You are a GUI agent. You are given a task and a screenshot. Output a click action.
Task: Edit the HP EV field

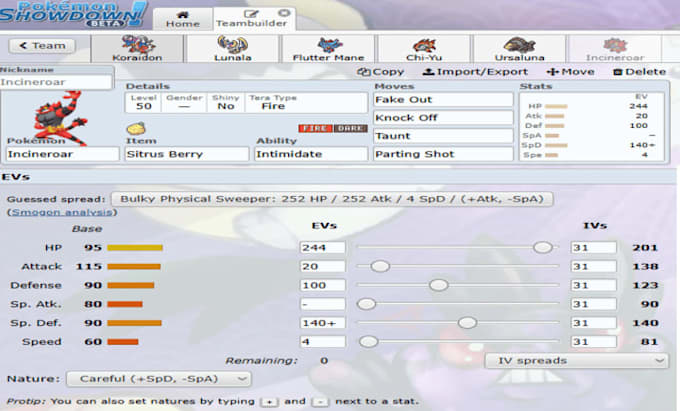coord(323,248)
